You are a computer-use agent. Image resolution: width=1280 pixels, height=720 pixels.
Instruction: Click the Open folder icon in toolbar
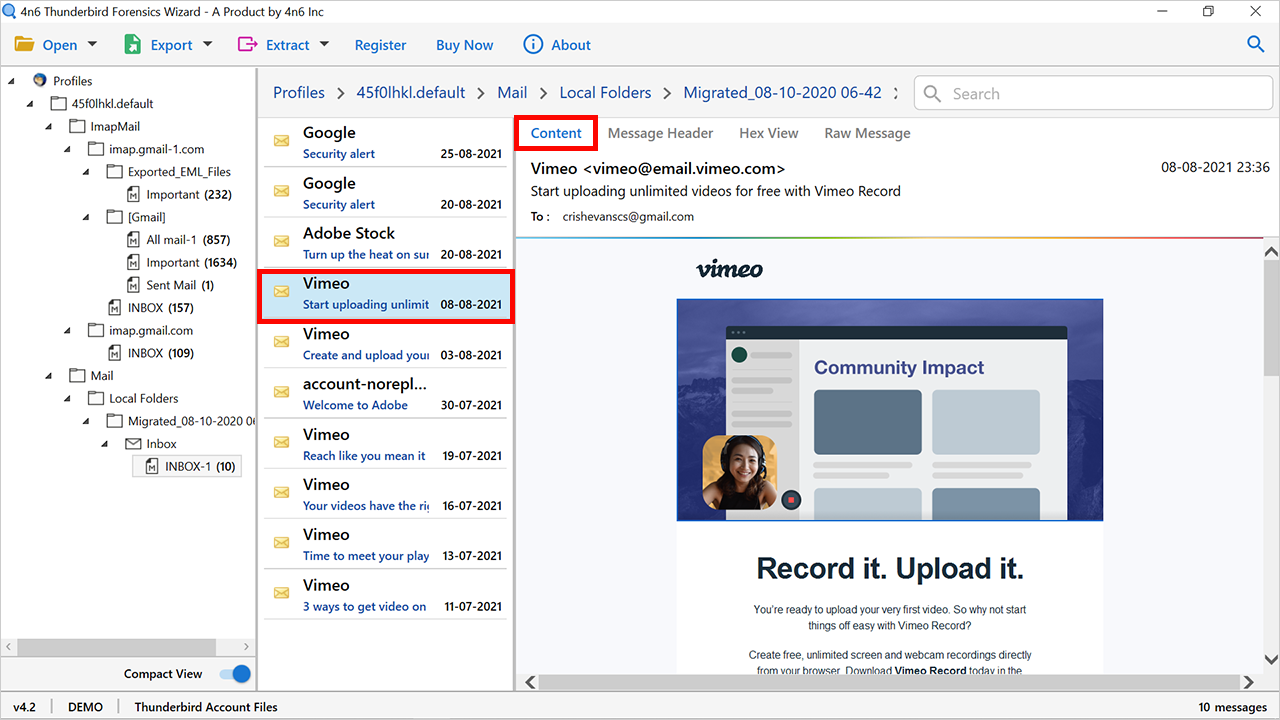tap(23, 45)
